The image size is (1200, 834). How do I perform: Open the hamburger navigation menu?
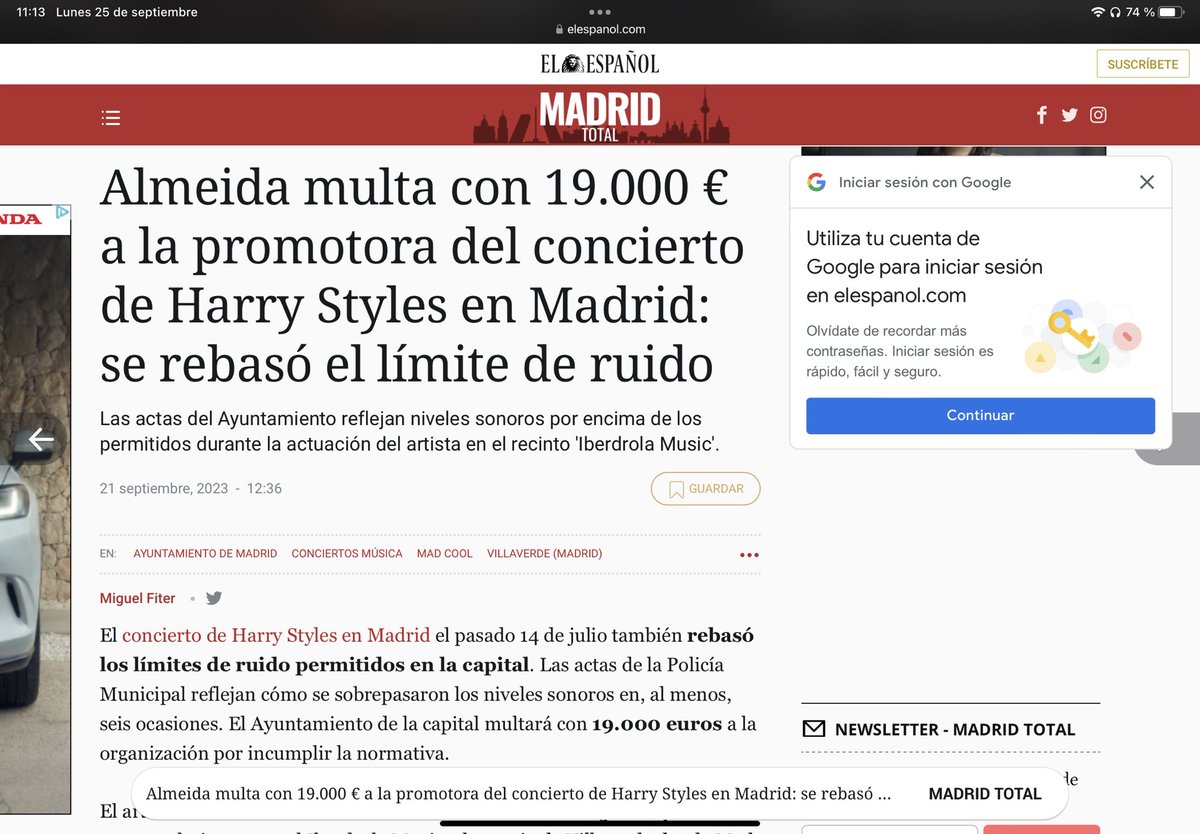point(111,118)
